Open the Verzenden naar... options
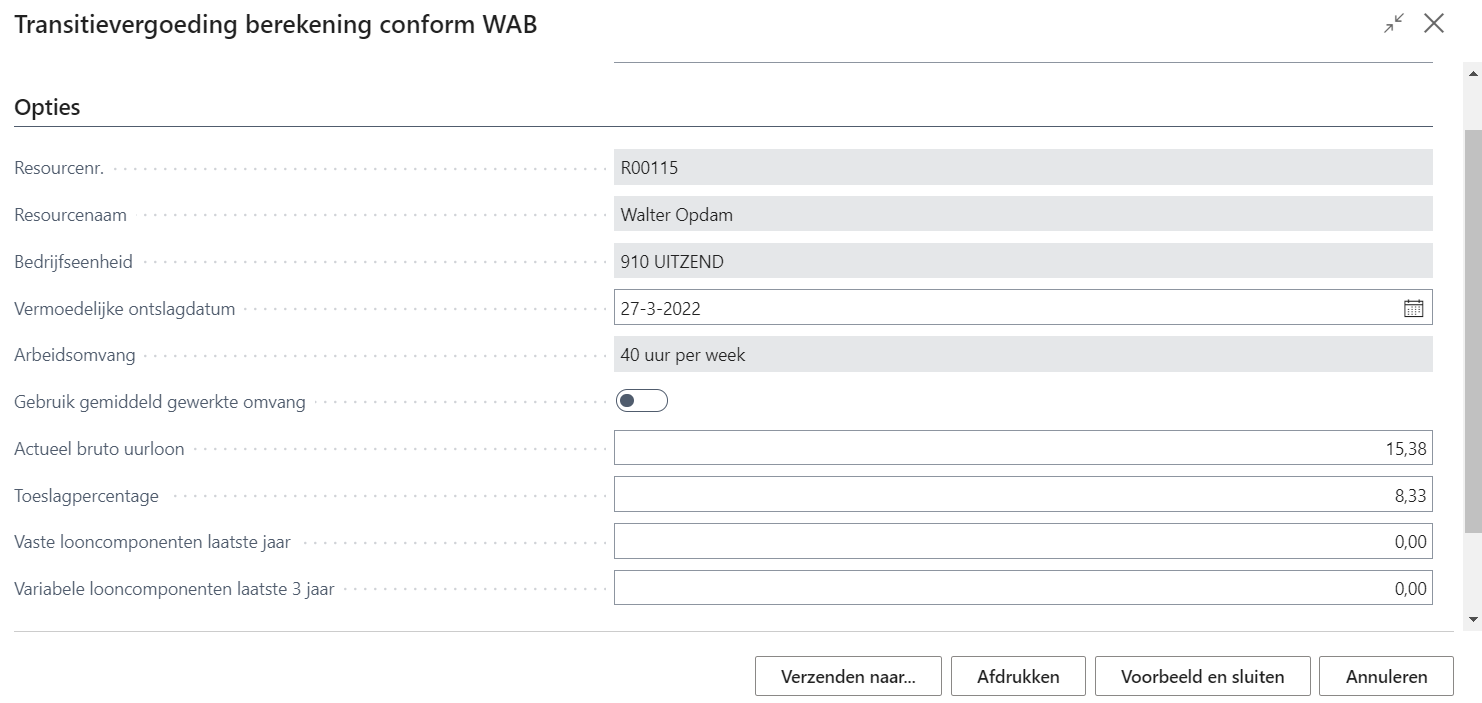 (x=848, y=677)
